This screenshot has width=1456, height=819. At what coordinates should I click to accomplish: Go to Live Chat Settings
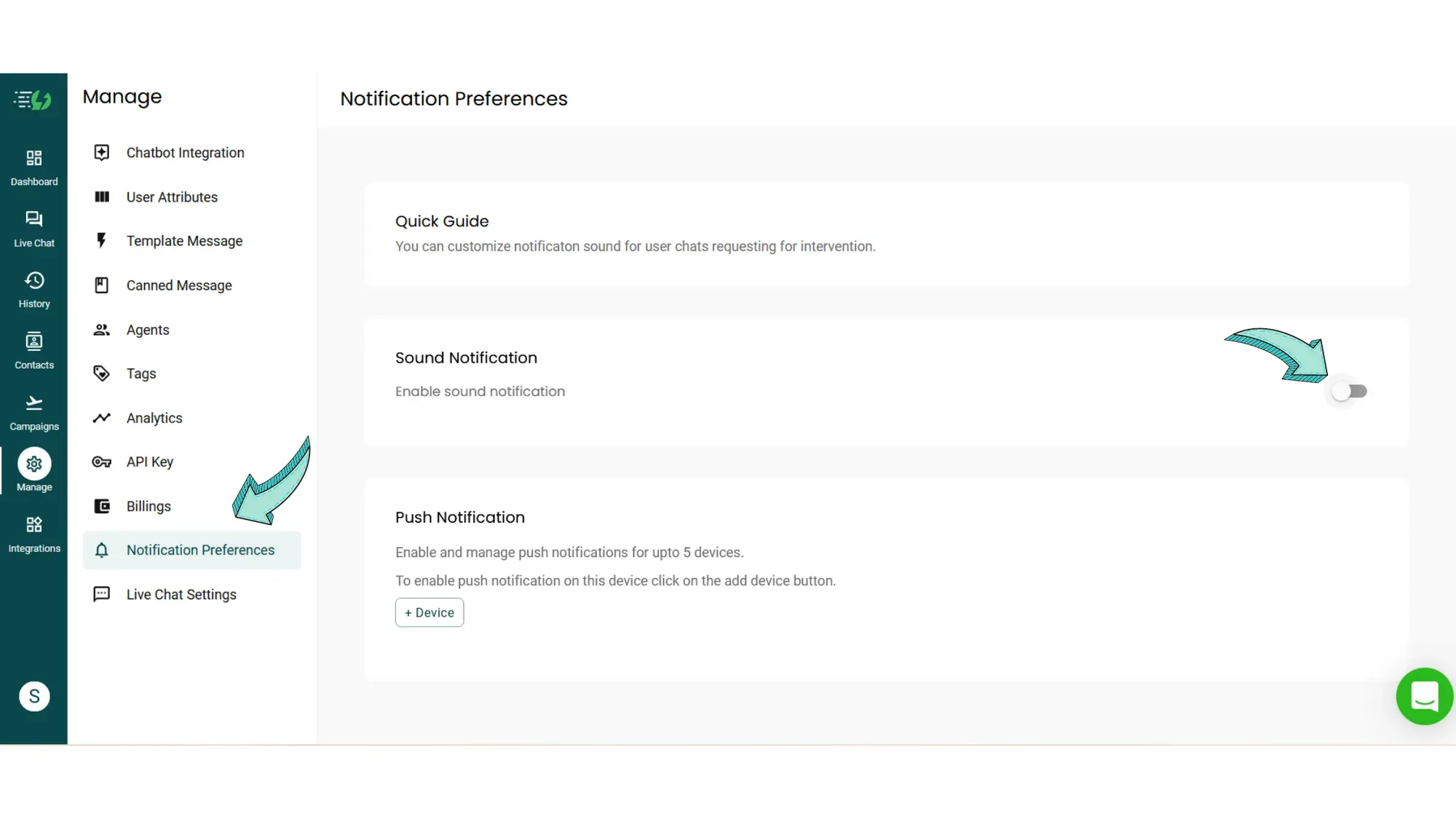tap(181, 594)
